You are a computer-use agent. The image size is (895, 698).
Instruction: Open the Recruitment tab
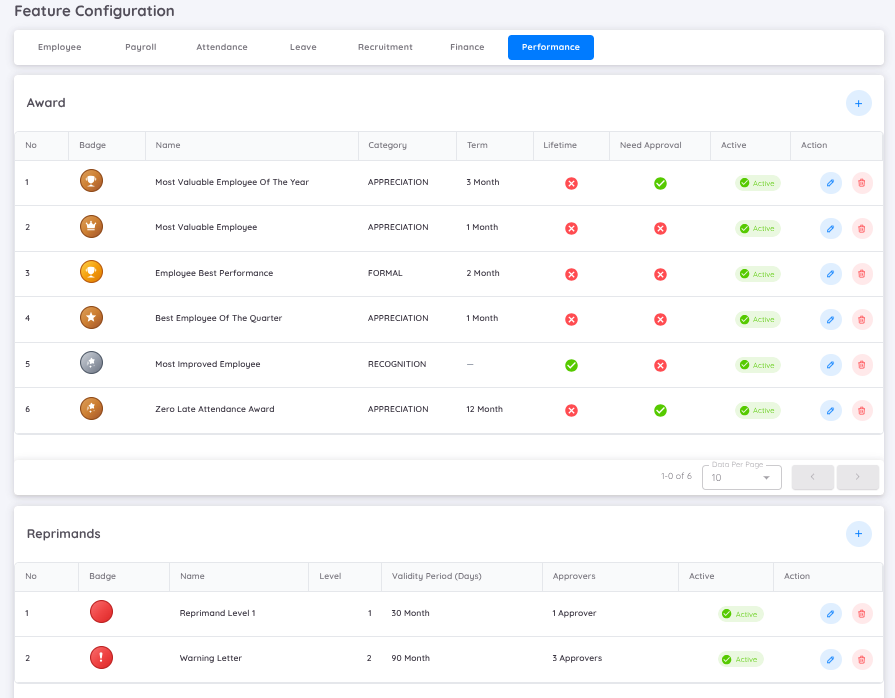coord(385,47)
